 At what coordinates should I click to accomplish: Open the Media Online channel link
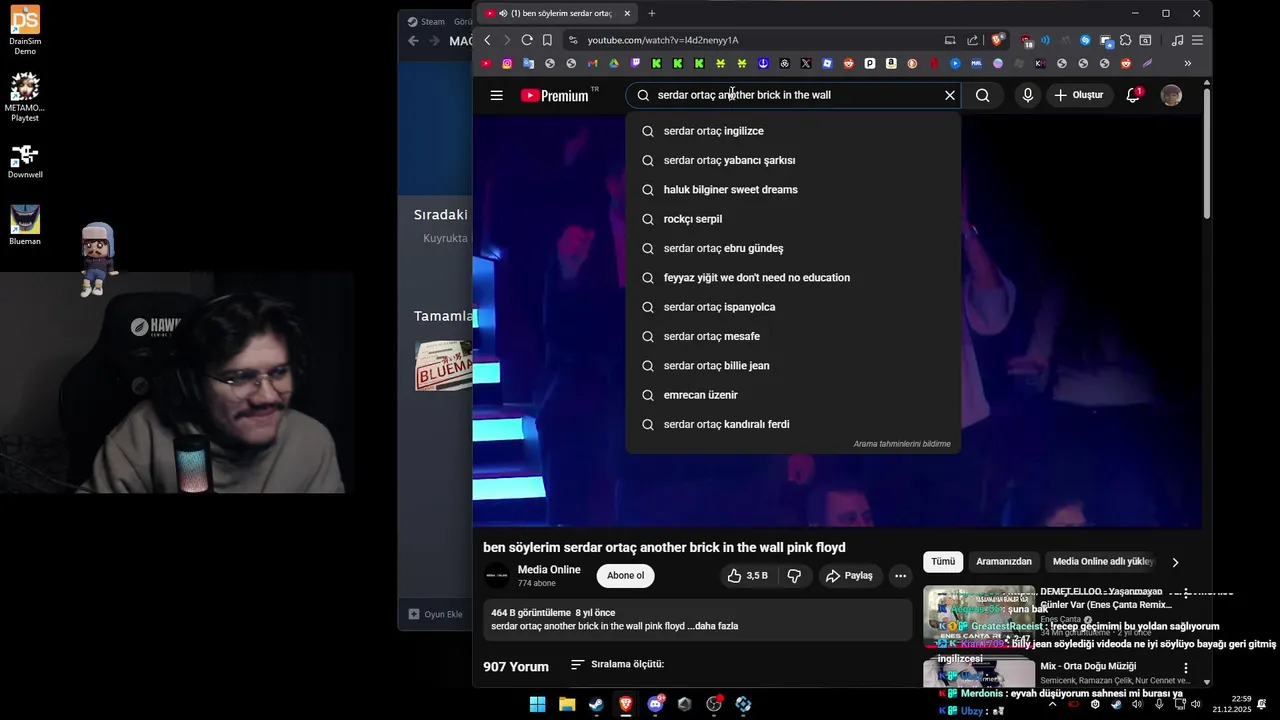pos(549,570)
